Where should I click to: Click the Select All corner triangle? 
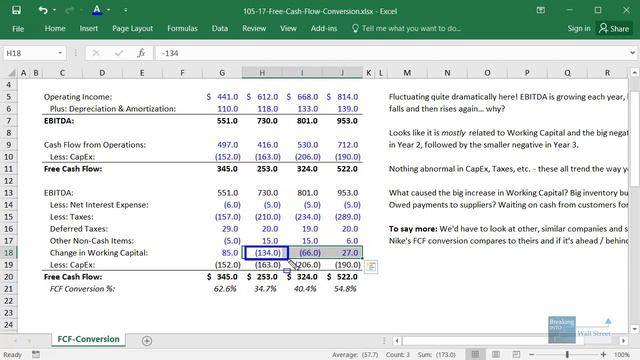pos(12,73)
